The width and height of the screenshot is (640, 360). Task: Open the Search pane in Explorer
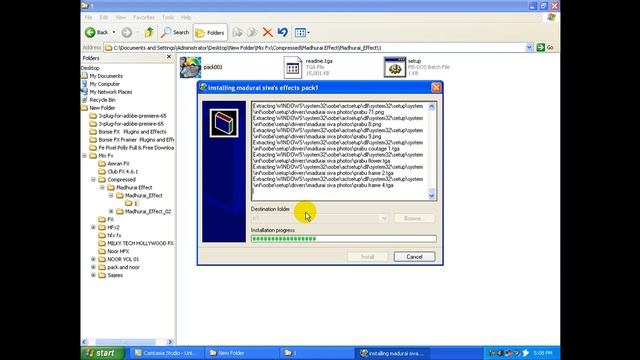click(175, 32)
